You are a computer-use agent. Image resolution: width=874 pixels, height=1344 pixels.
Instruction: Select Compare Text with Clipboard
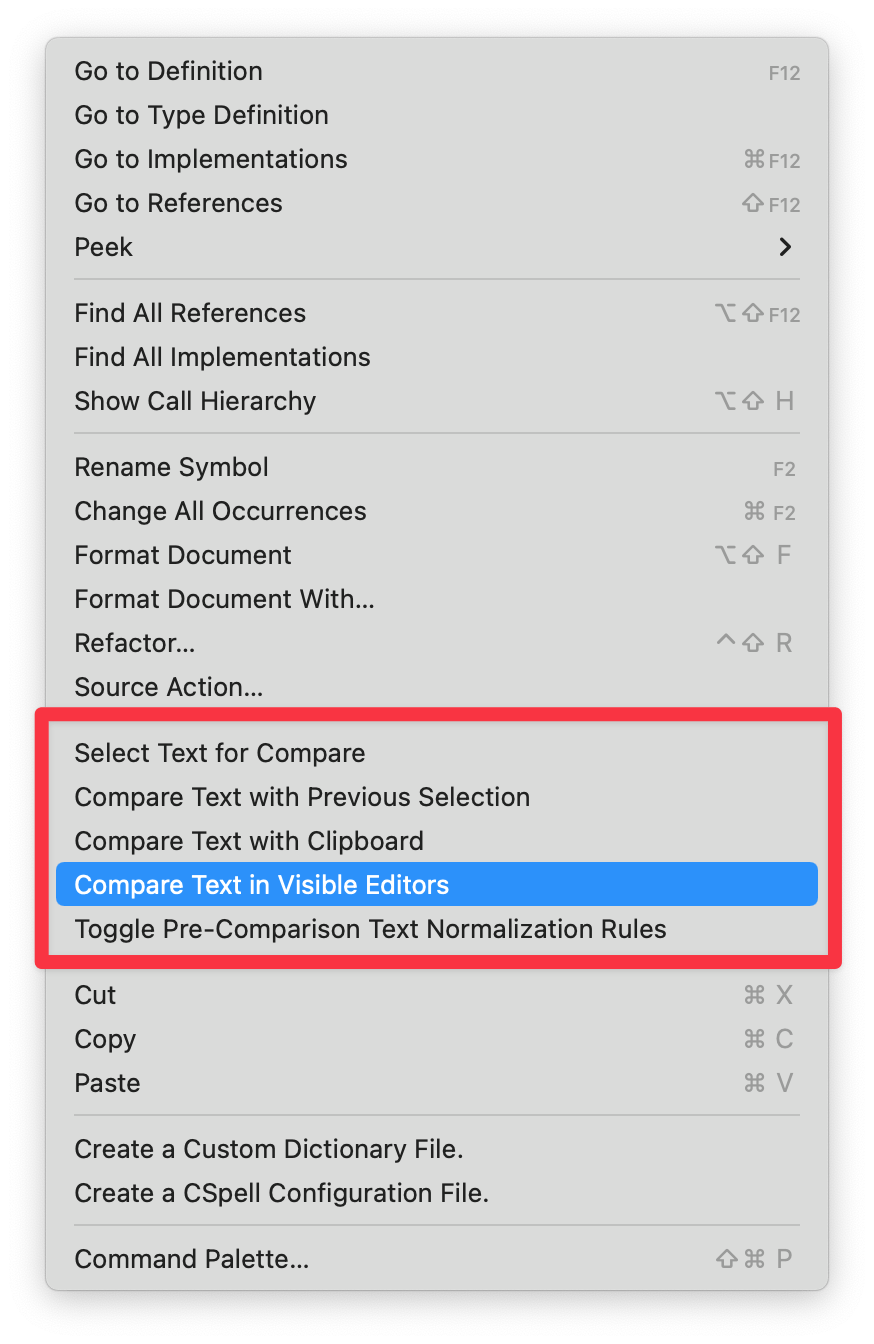coord(437,841)
